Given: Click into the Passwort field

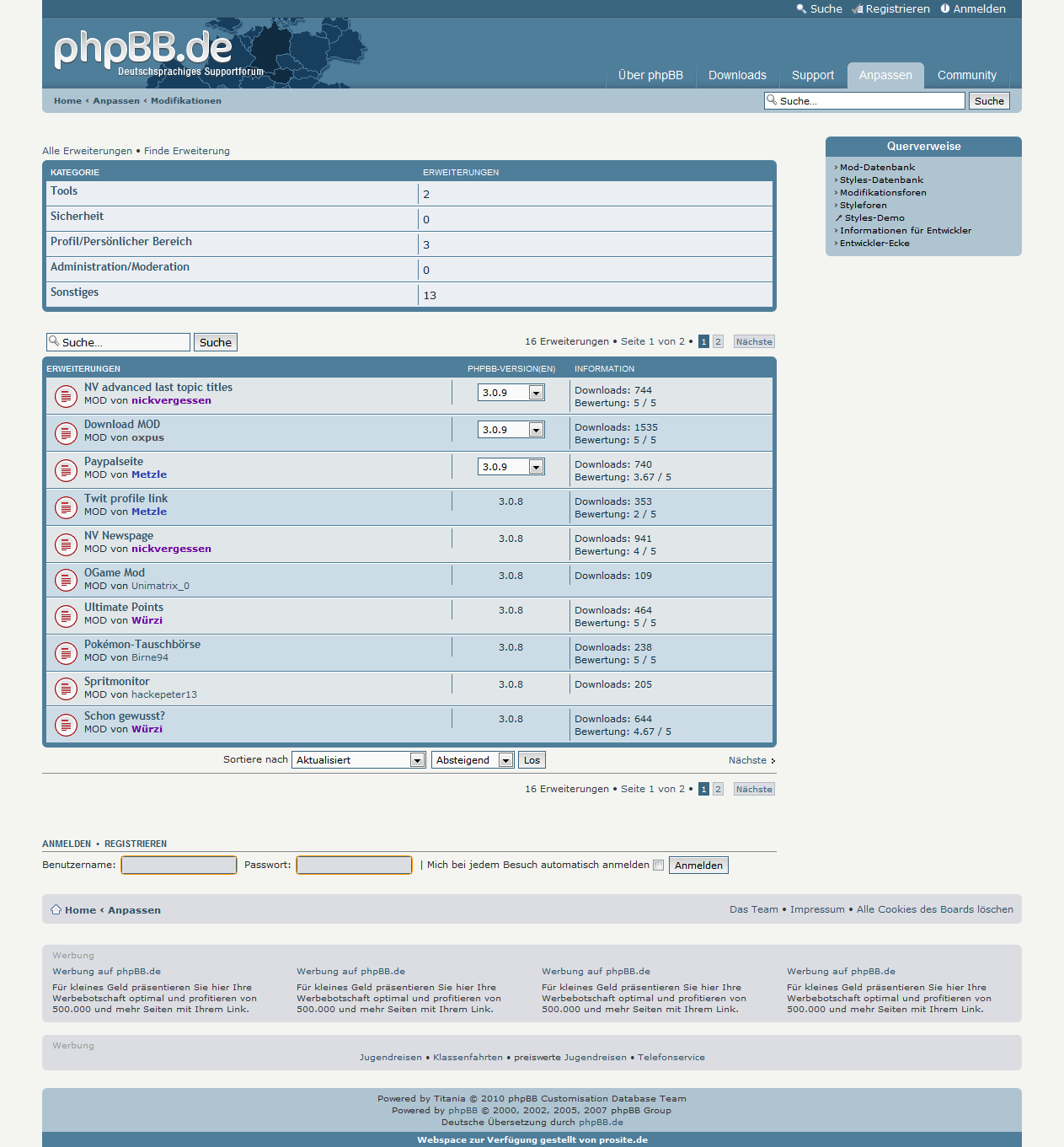Looking at the screenshot, I should pos(354,866).
